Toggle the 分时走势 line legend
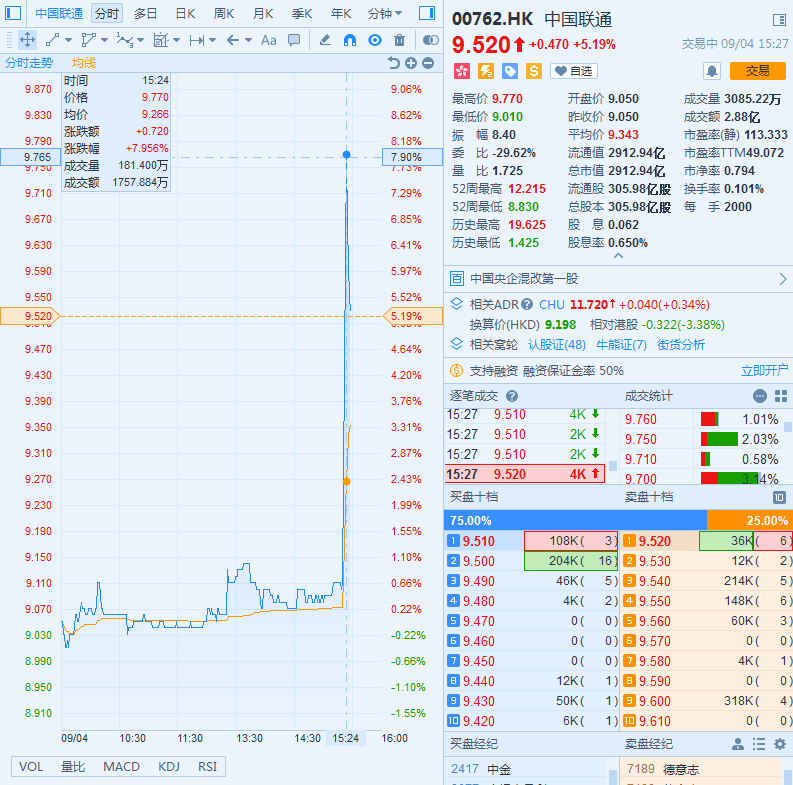Viewport: 793px width, 785px height. click(x=29, y=63)
